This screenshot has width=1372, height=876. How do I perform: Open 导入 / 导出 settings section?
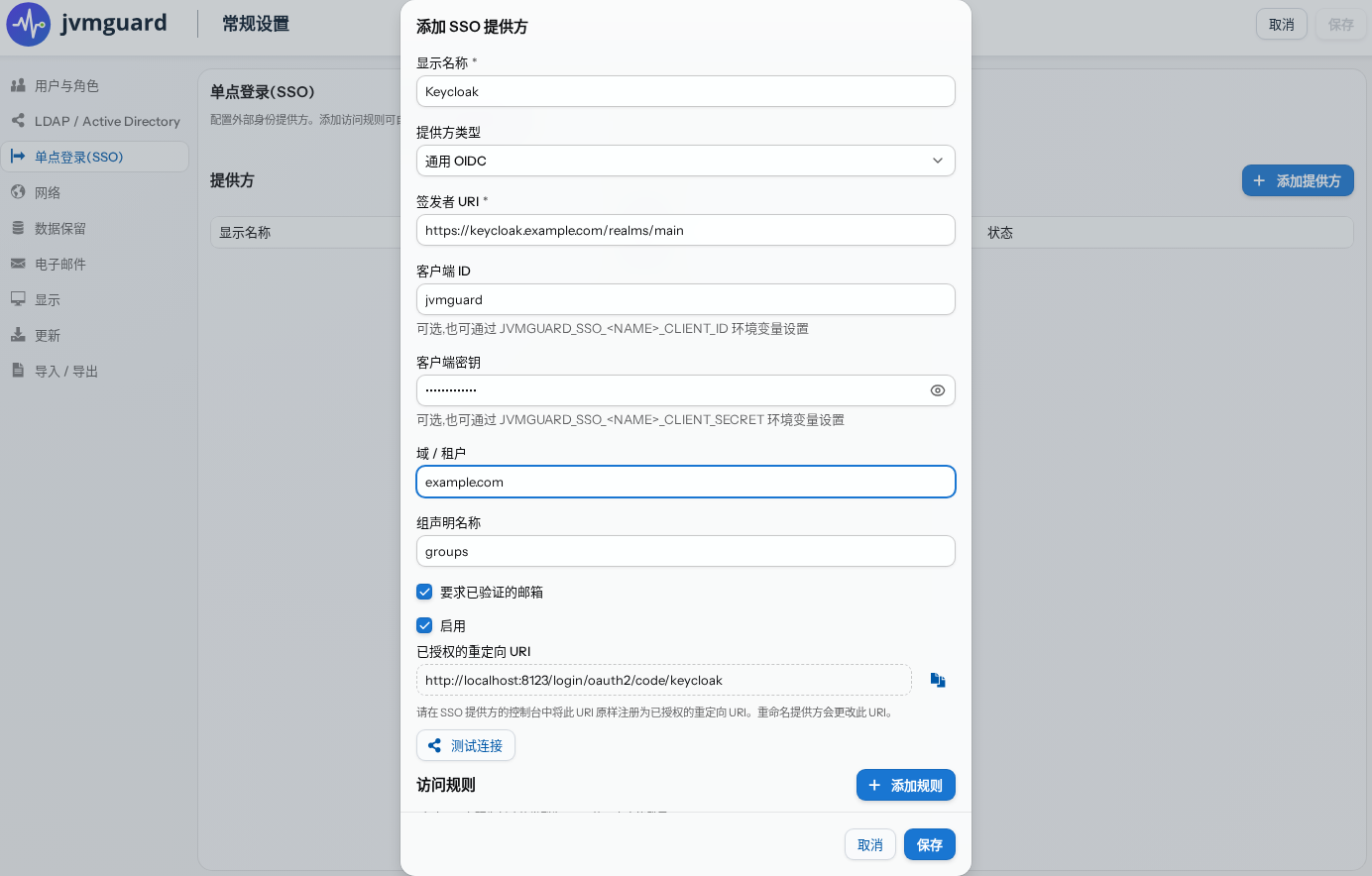tap(94, 371)
